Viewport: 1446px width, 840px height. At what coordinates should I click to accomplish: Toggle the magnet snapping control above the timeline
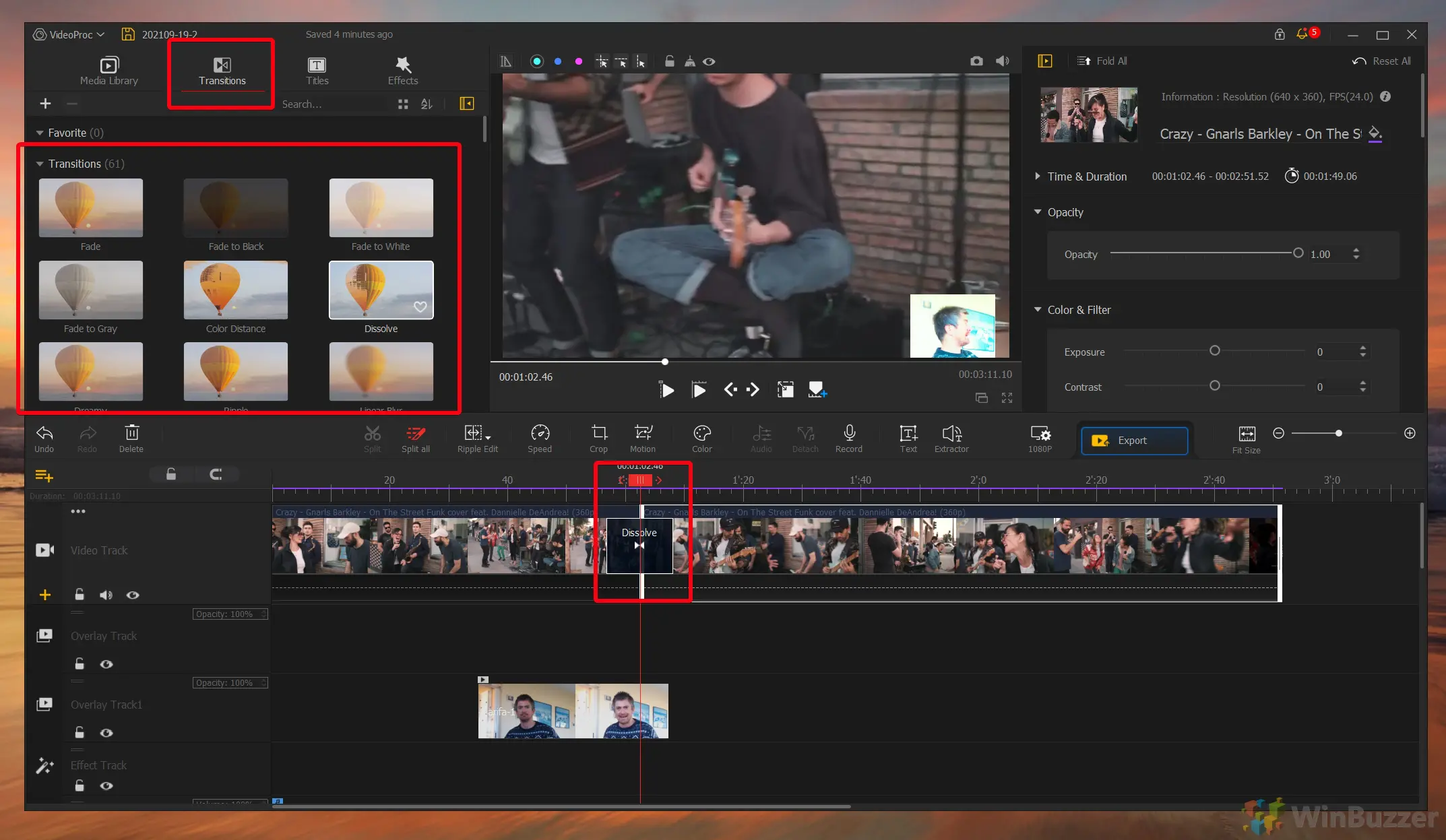point(217,474)
